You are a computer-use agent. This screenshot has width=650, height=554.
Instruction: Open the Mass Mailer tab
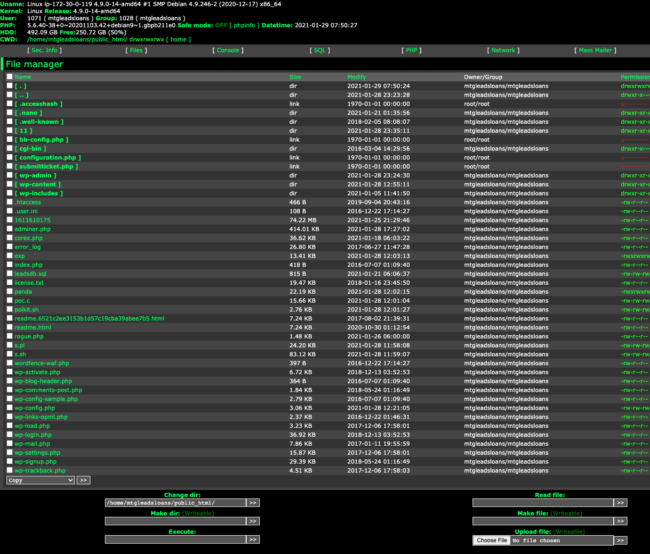(x=595, y=50)
